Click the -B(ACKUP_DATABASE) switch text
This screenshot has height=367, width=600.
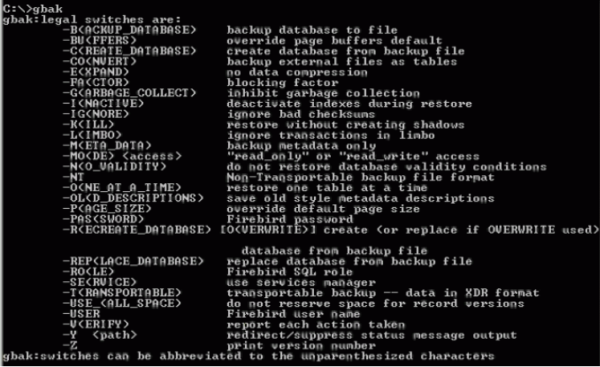coord(129,30)
